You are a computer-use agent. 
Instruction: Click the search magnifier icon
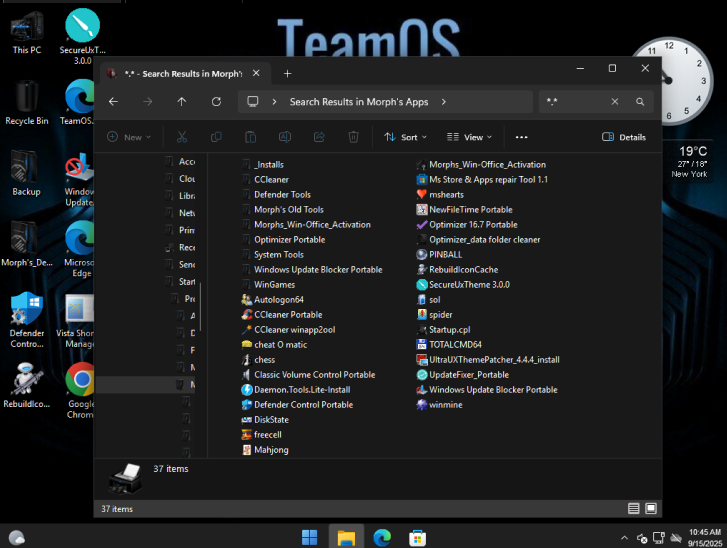click(640, 102)
